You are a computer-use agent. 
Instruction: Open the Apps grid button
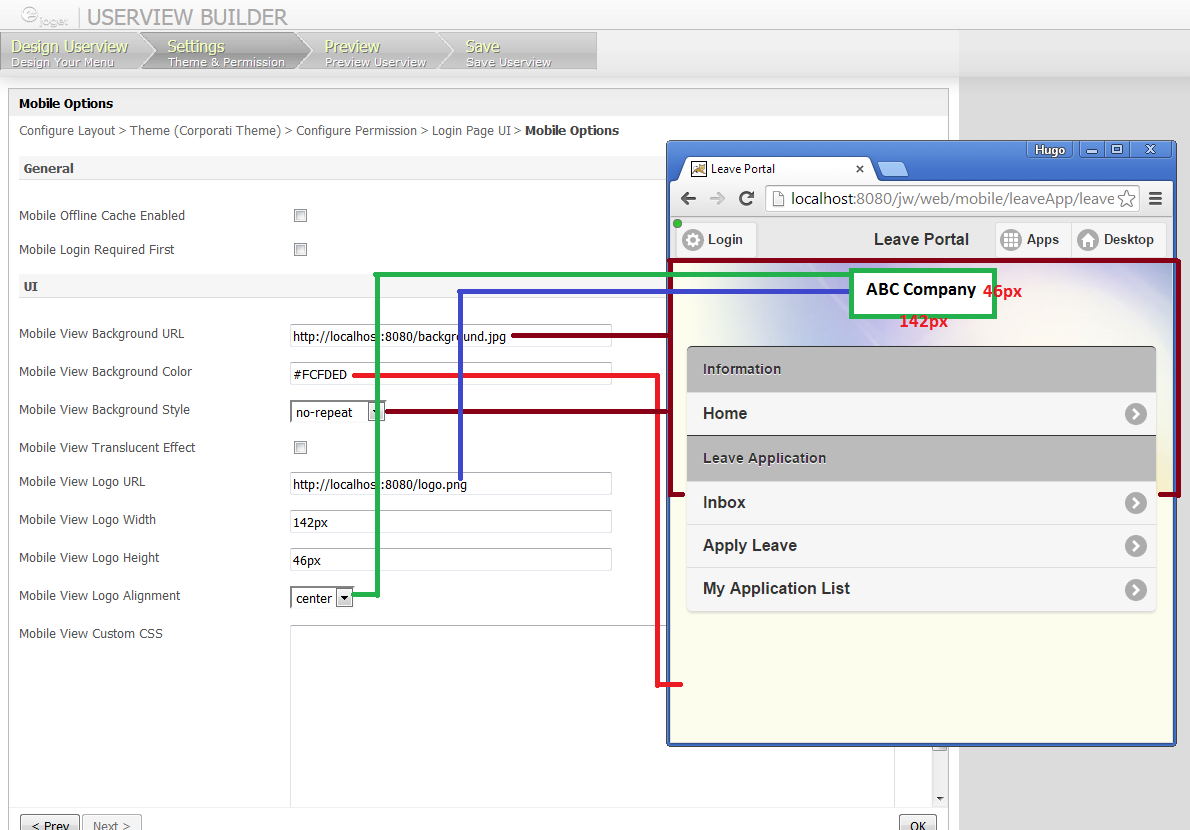pyautogui.click(x=1031, y=240)
